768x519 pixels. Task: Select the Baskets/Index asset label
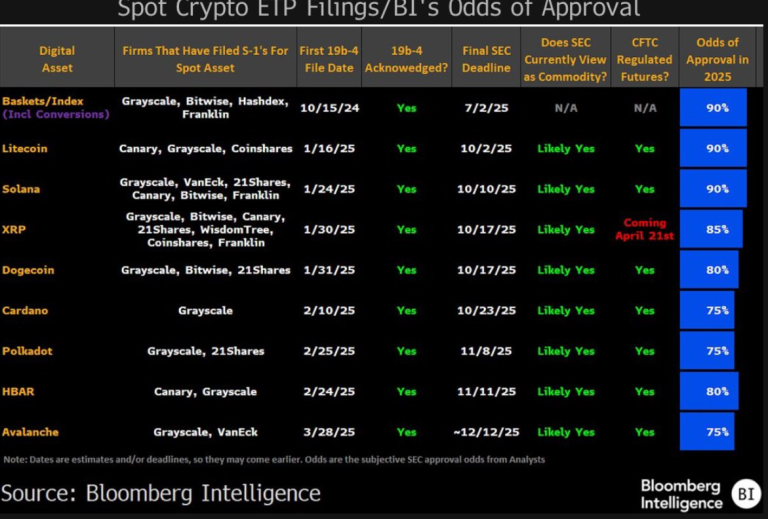(x=43, y=101)
